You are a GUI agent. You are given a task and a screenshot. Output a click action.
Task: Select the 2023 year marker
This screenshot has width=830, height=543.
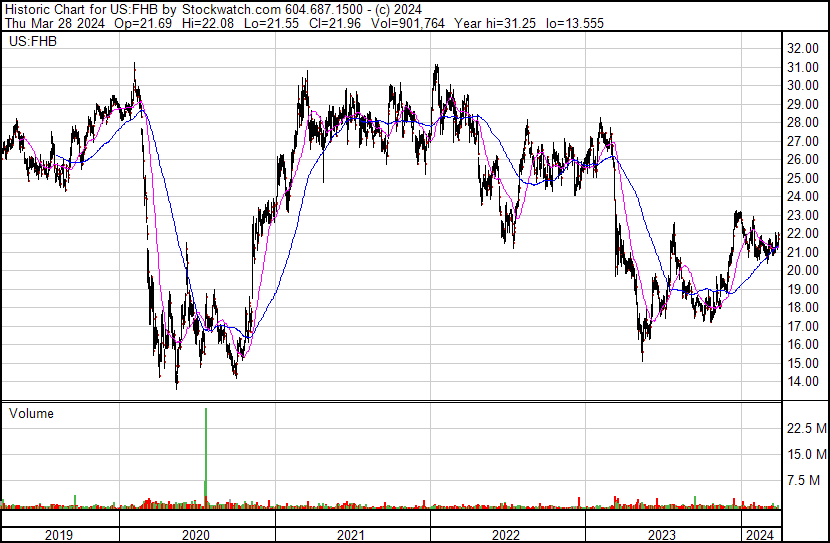tap(662, 534)
